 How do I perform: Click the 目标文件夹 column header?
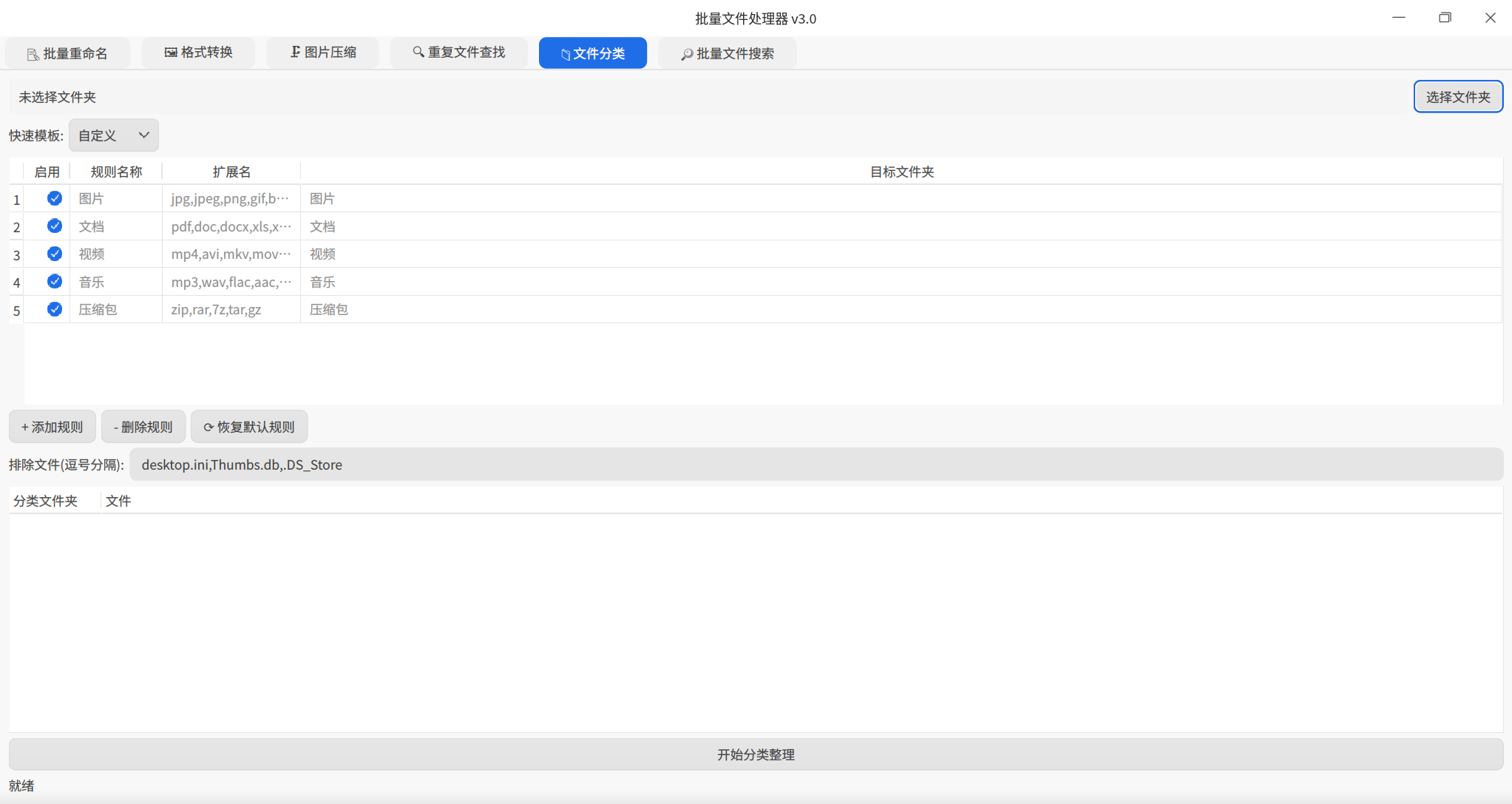(901, 172)
